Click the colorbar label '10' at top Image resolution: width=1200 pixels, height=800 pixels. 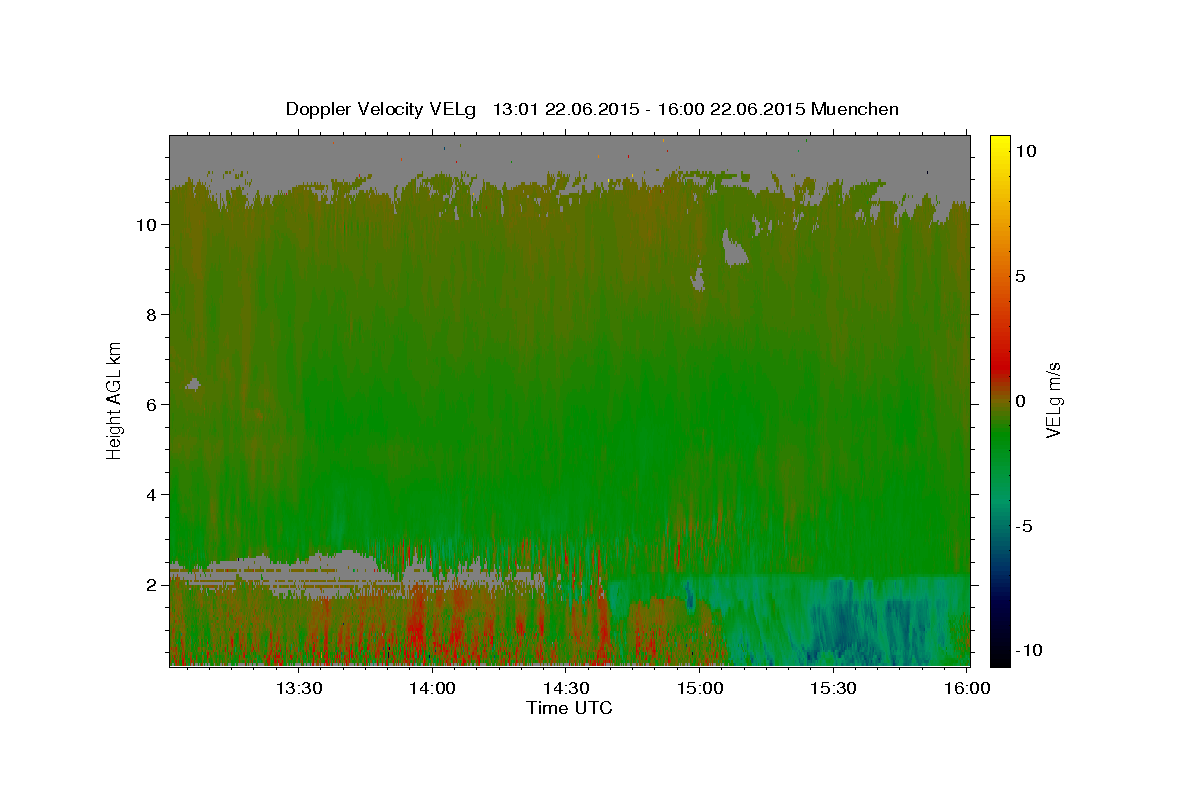[1025, 150]
